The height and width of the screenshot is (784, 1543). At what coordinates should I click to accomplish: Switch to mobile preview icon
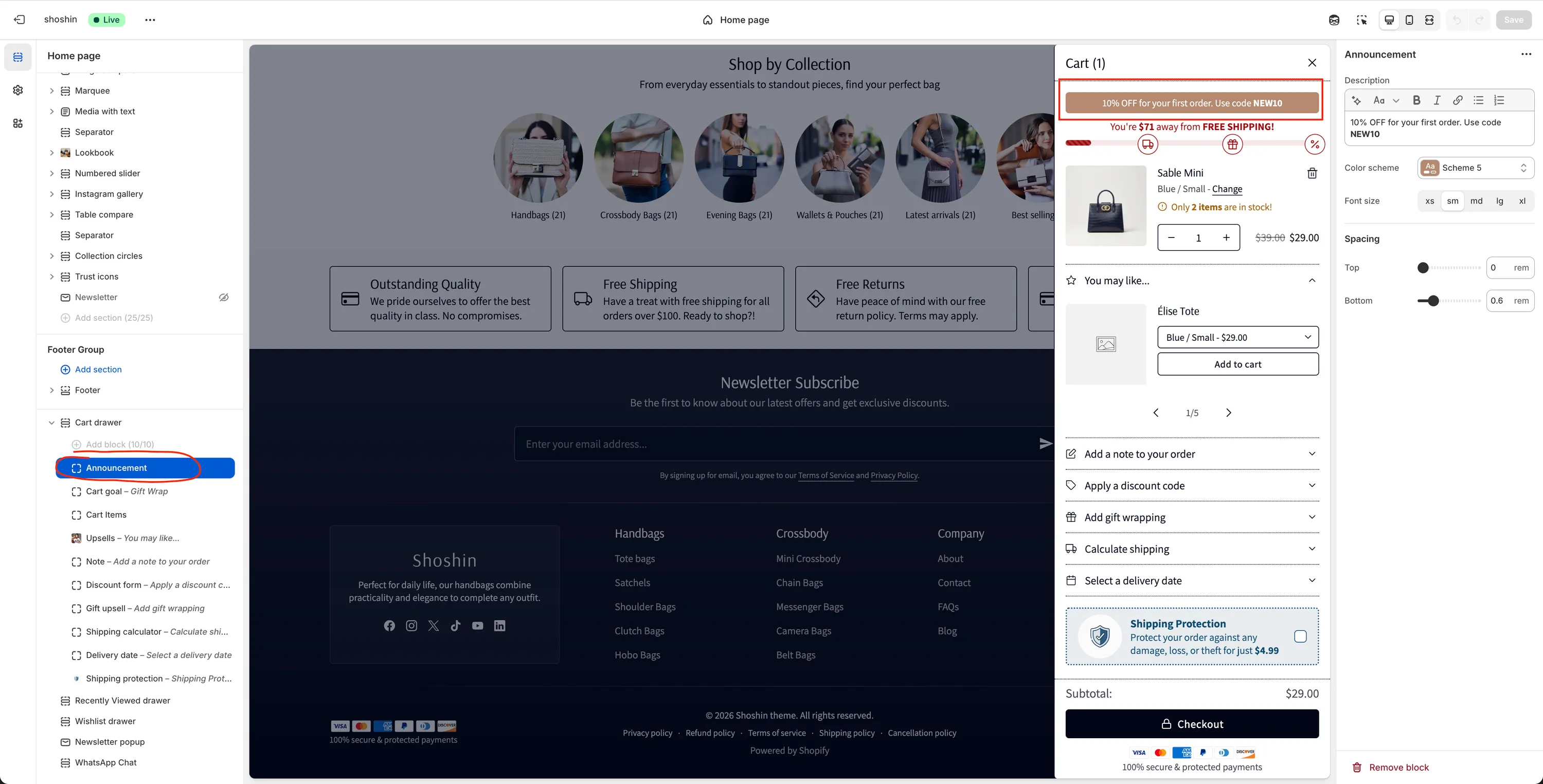(x=1409, y=20)
